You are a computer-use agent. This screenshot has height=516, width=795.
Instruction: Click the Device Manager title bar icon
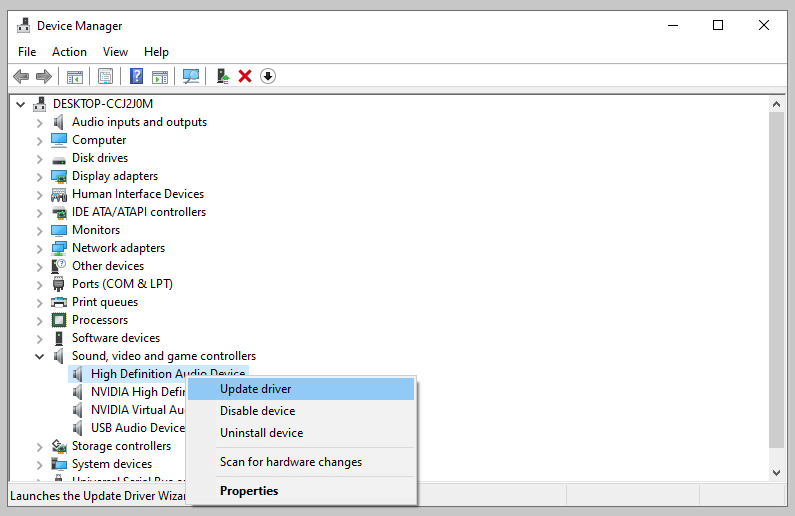(x=23, y=25)
